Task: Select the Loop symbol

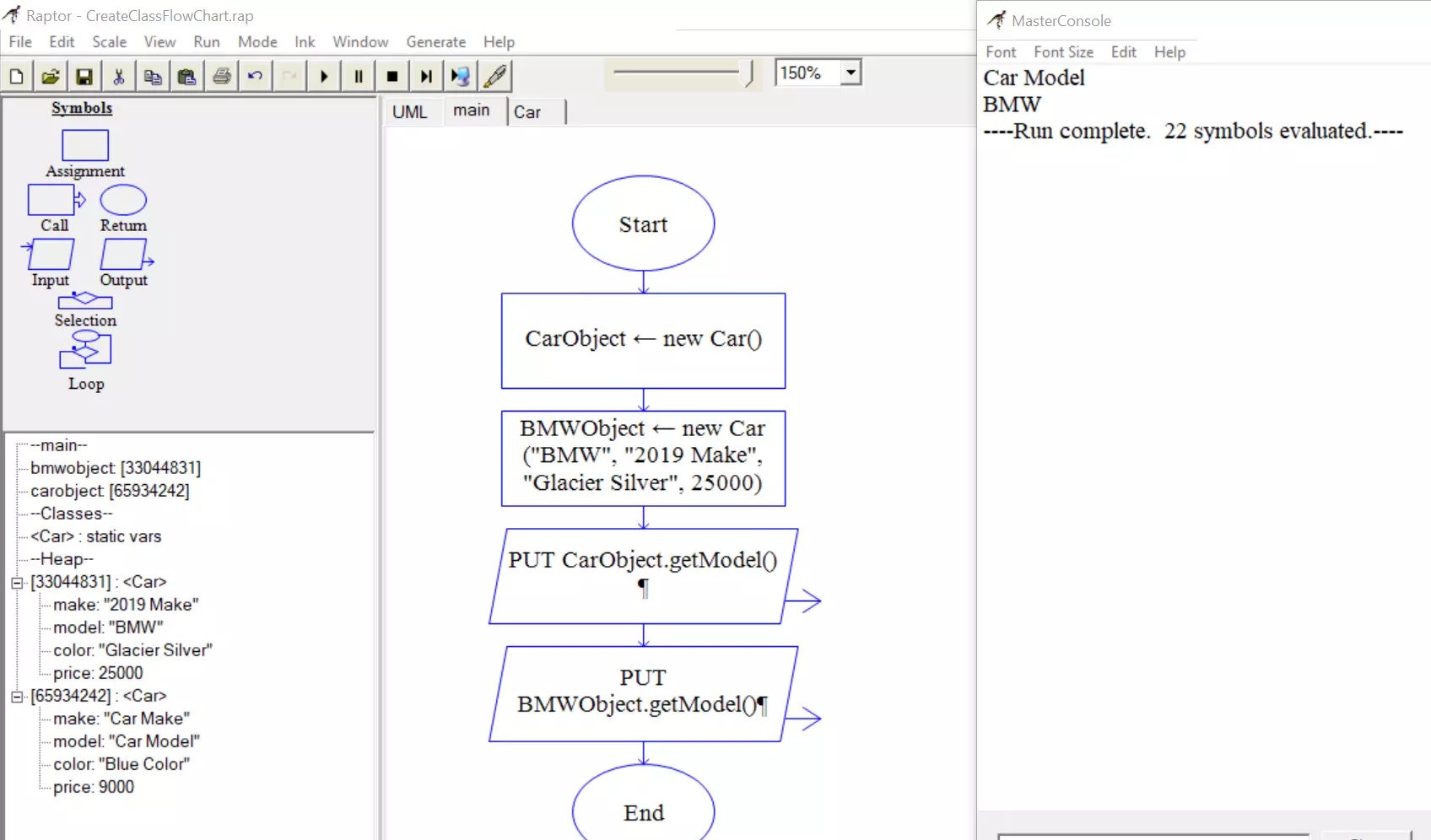Action: 84,350
